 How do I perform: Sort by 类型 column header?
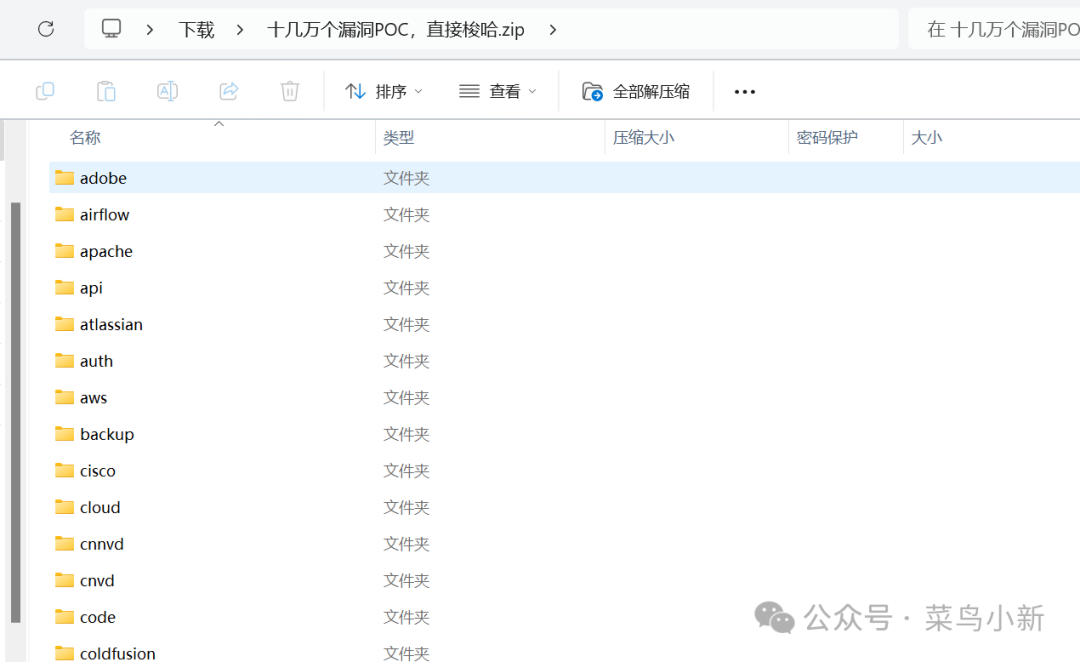pos(399,138)
